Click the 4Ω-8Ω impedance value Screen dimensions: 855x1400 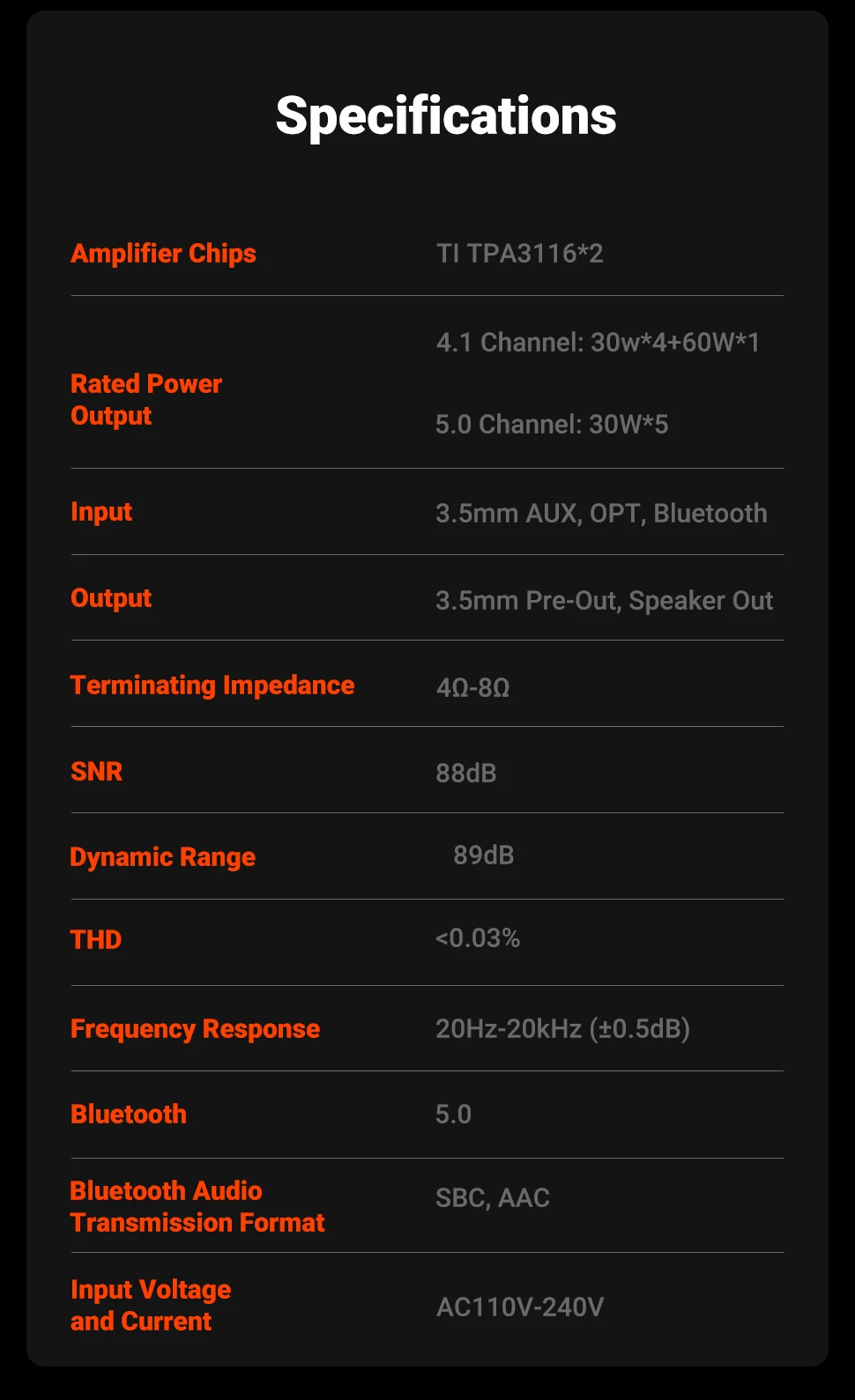coord(473,687)
